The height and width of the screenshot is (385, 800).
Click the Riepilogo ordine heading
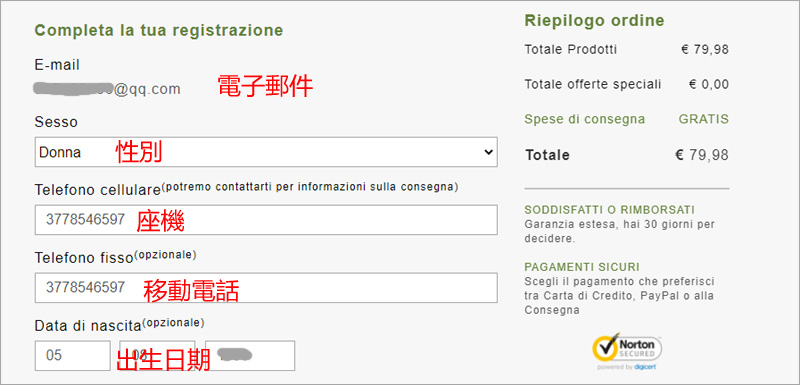(594, 21)
